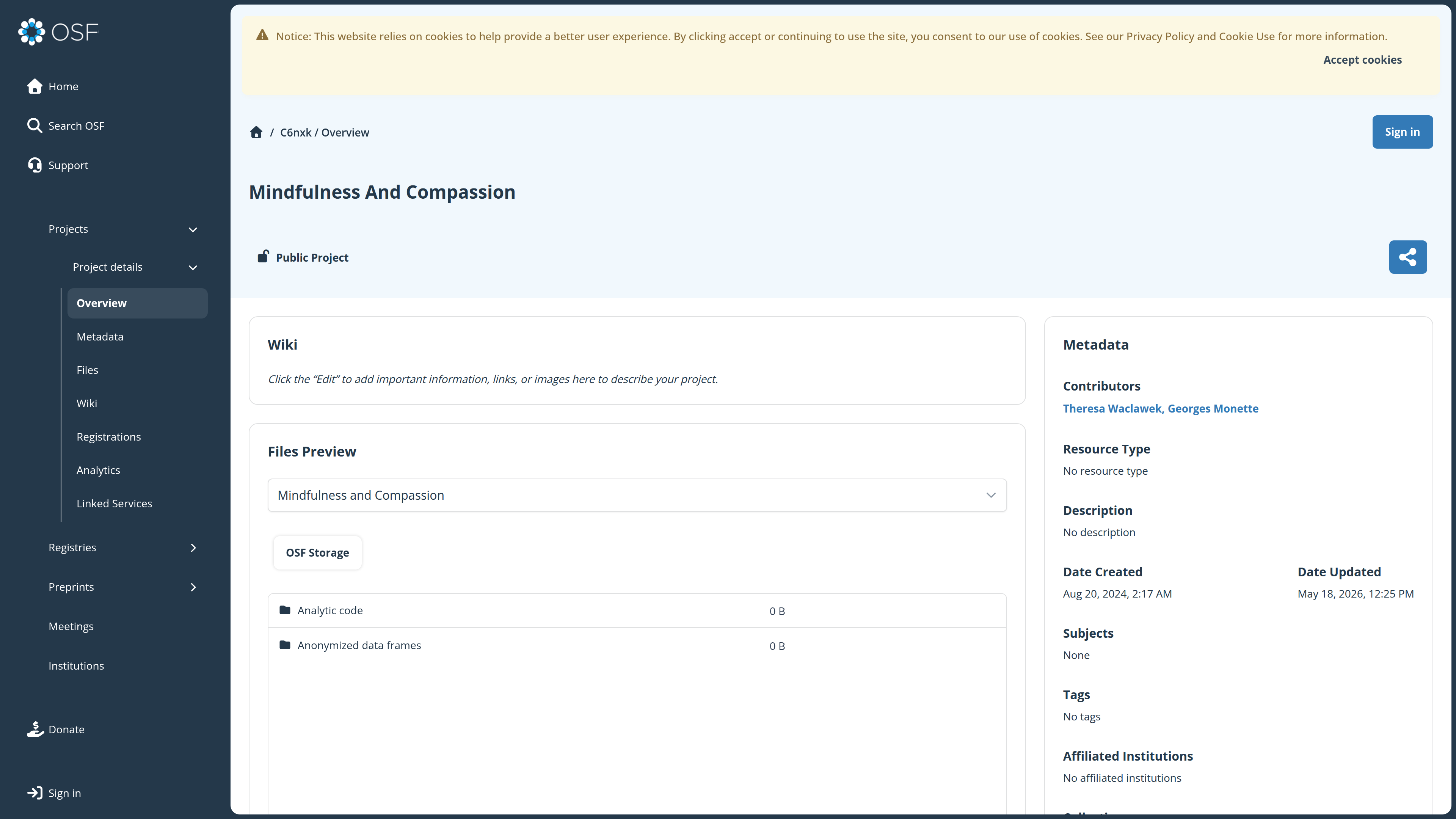Expand the Registries menu arrow
The image size is (1456, 819).
pos(193,548)
